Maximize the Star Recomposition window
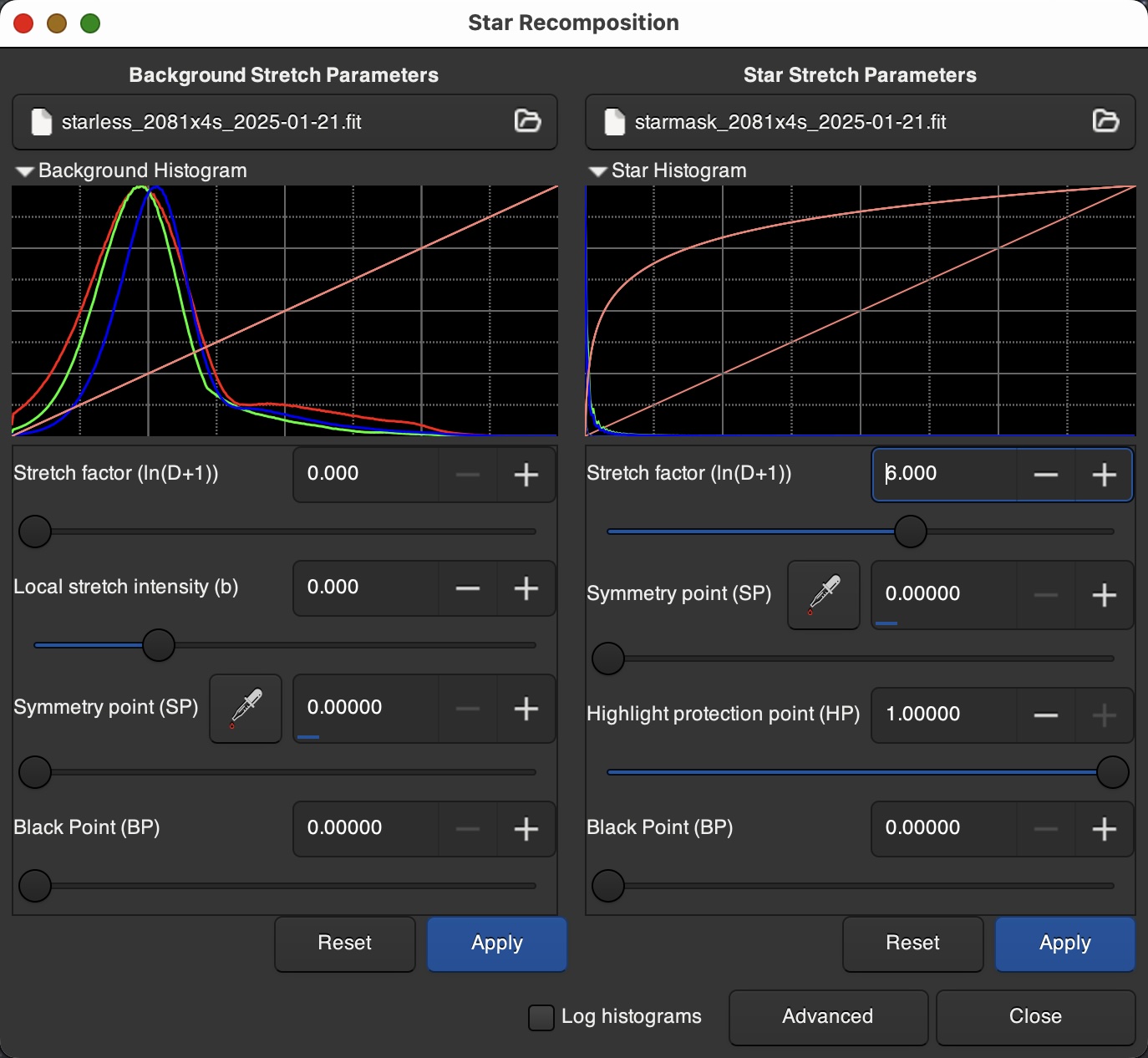This screenshot has height=1058, width=1148. [x=90, y=23]
